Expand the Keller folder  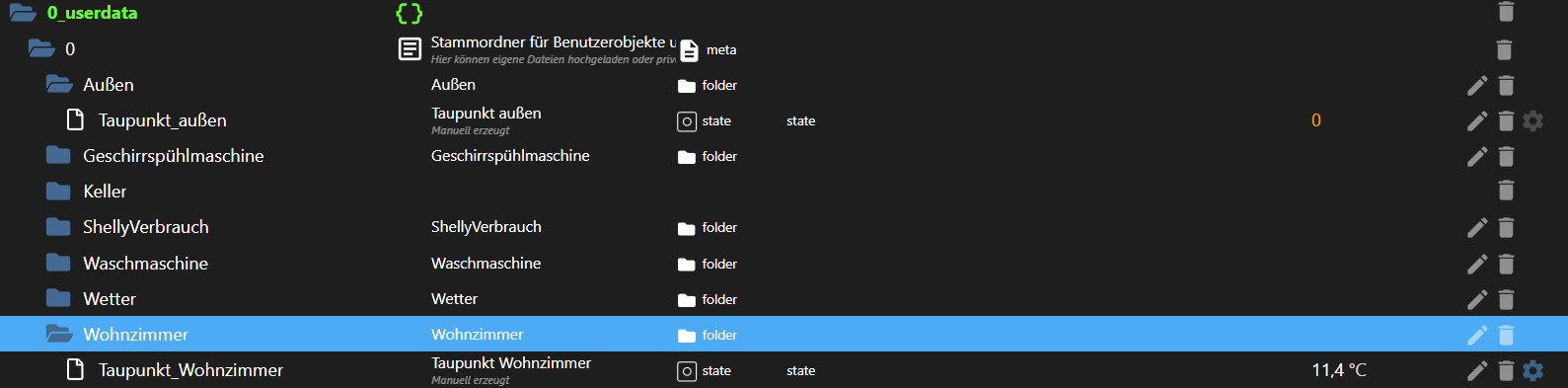58,191
